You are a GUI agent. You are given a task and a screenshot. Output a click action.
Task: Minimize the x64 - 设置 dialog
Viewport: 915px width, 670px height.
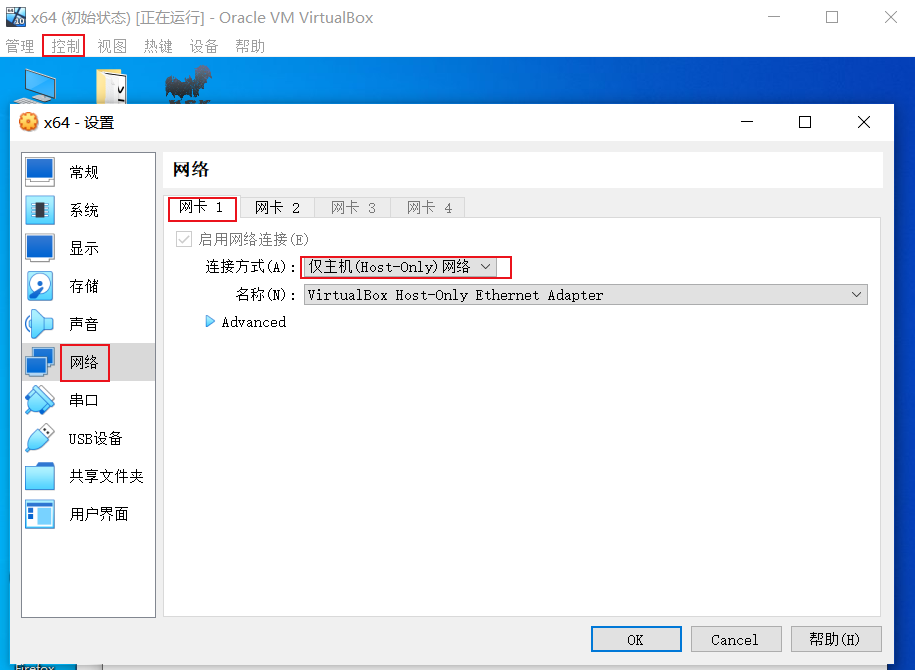[x=747, y=122]
